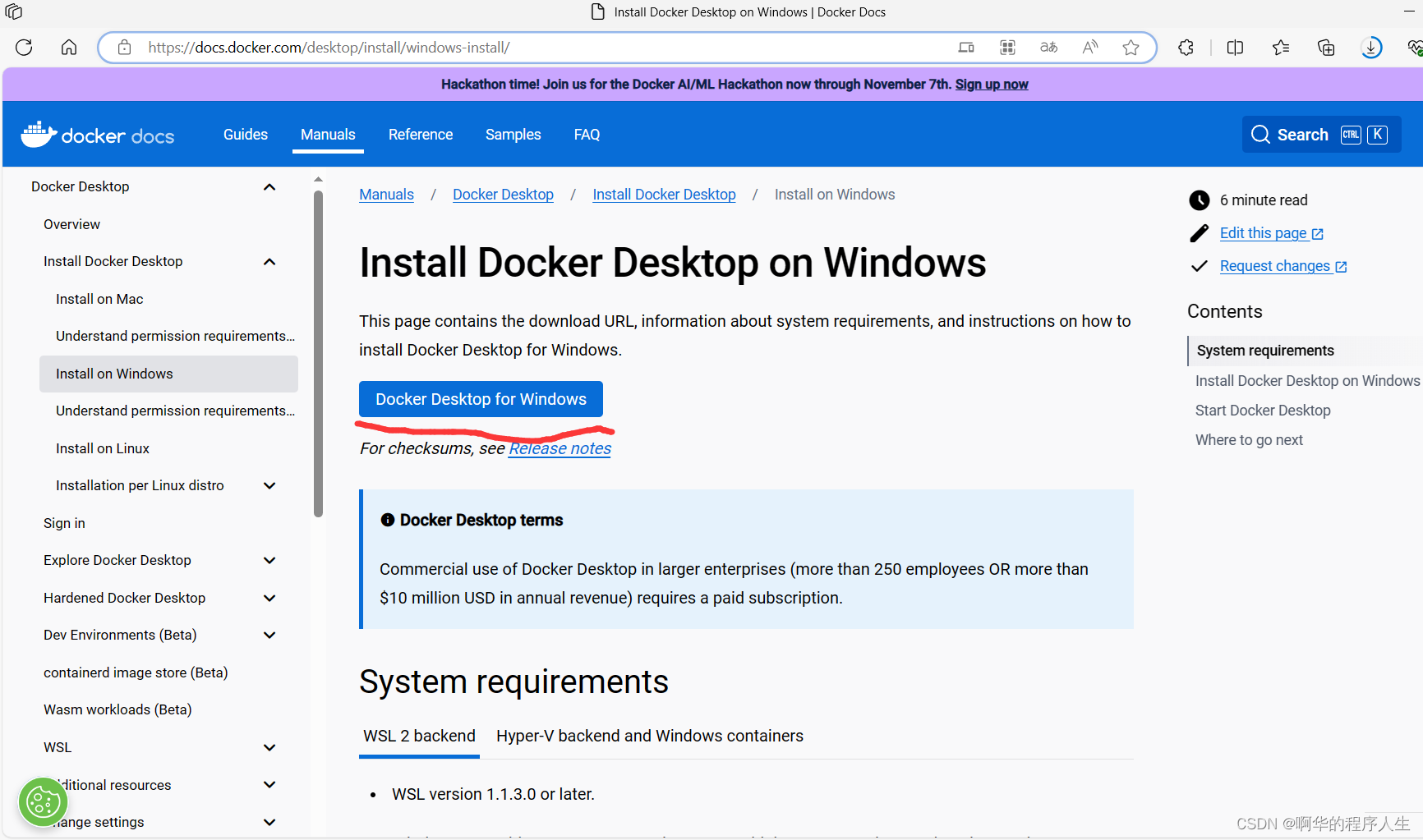Expand Installation per Linux distro
Viewport: 1423px width, 840px height.
point(269,486)
